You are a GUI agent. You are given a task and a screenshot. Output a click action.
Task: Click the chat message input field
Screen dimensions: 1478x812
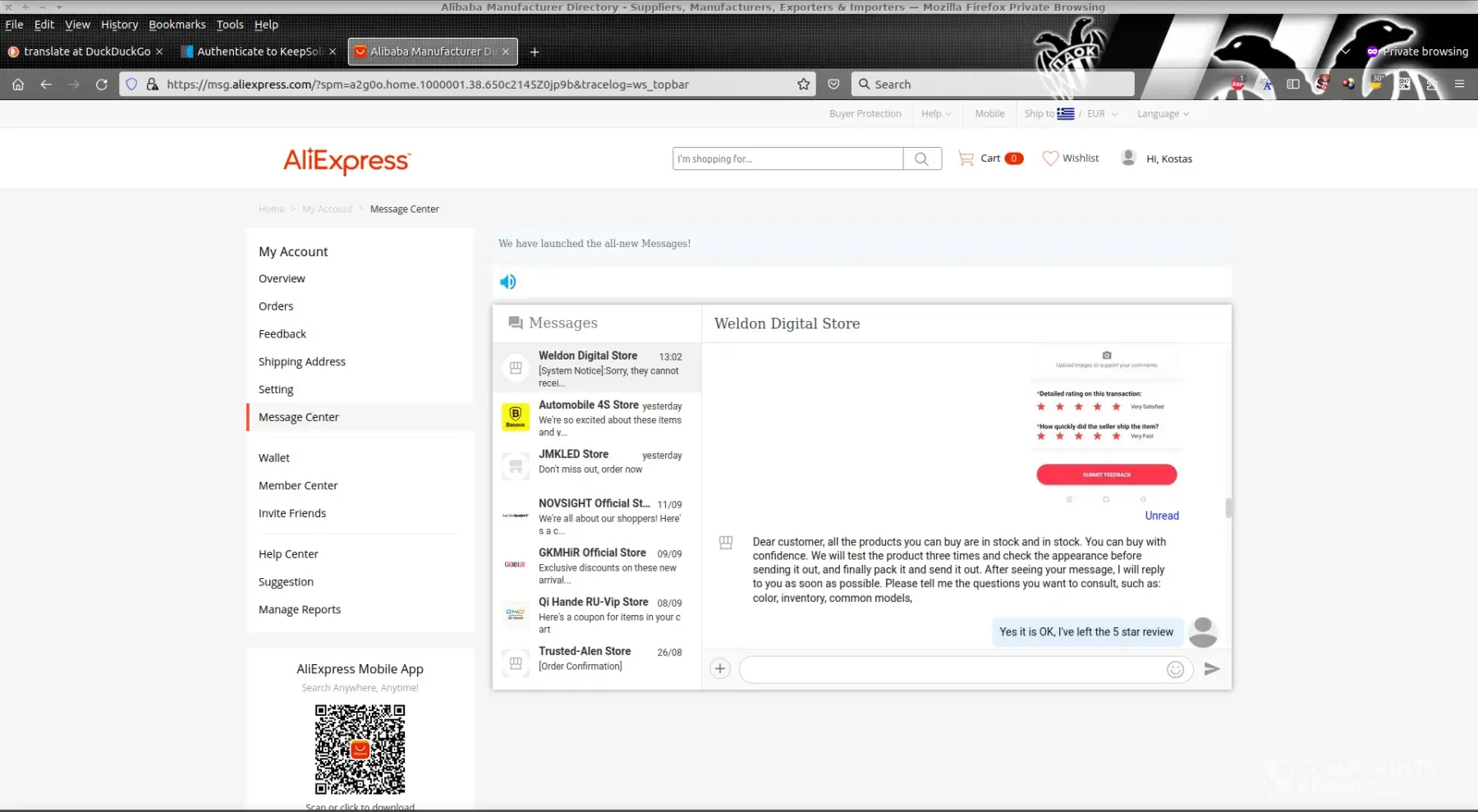[x=952, y=670]
